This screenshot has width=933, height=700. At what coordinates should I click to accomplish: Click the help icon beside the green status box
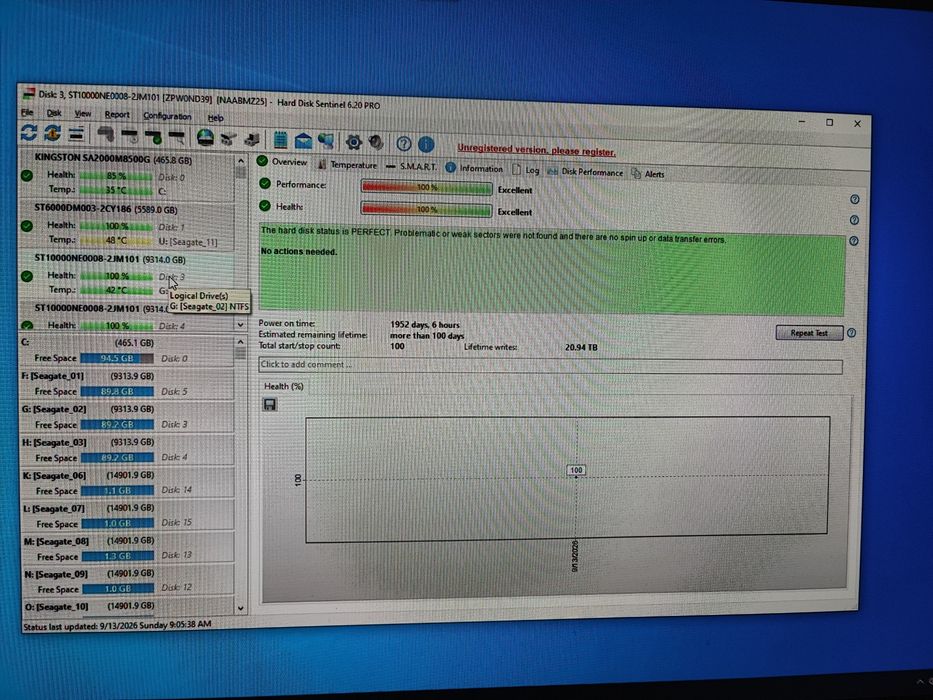854,241
